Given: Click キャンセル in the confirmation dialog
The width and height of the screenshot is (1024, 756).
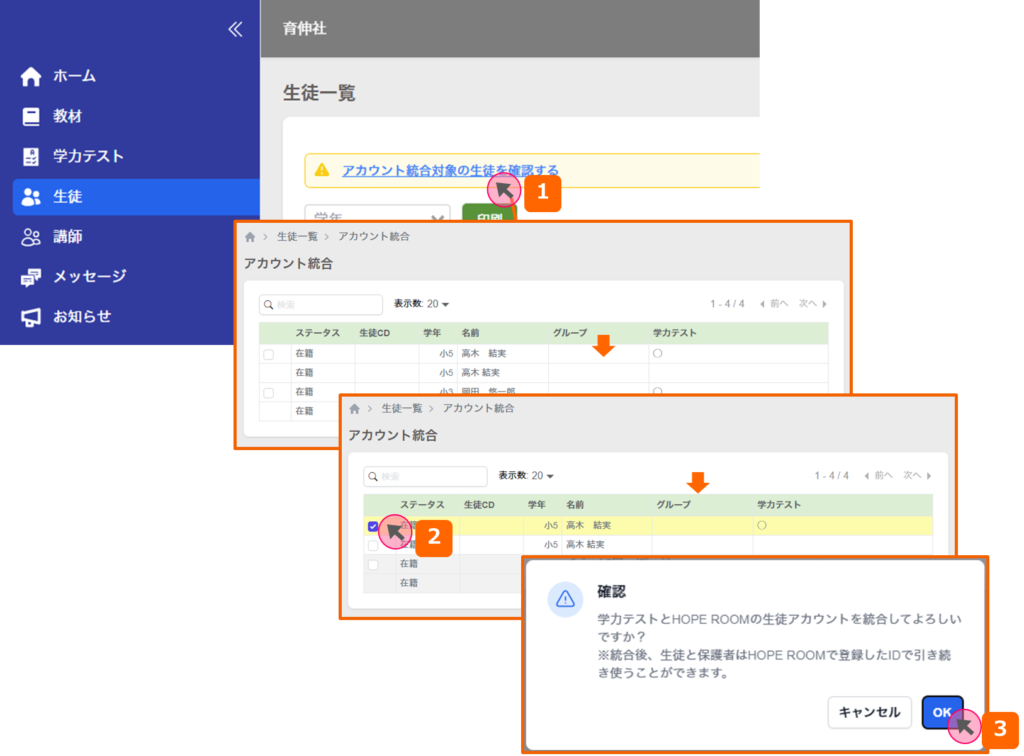Looking at the screenshot, I should (x=869, y=712).
